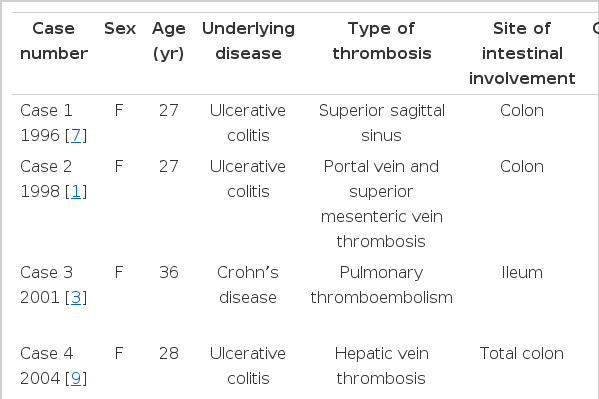Select Portal vein and superior mesenteric cell

click(x=382, y=204)
